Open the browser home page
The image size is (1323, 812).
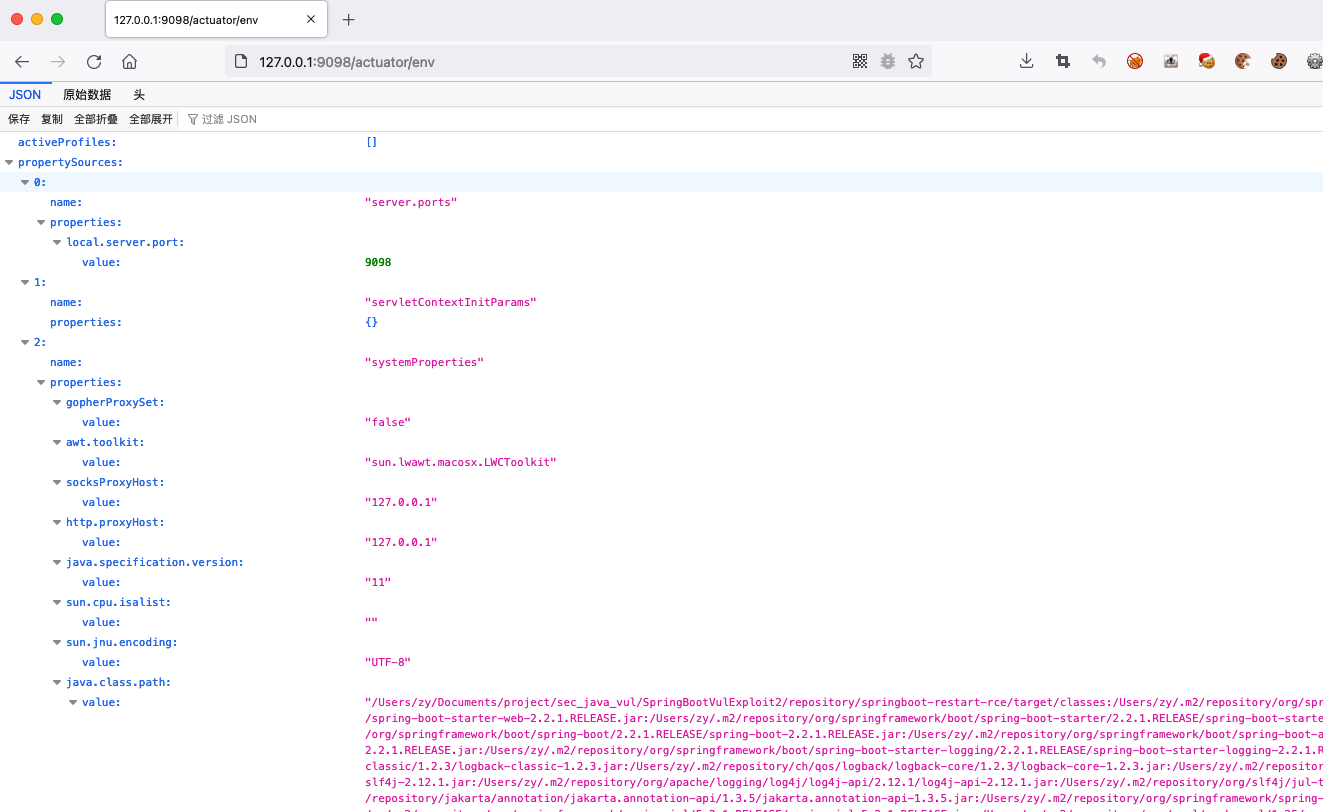tap(129, 61)
